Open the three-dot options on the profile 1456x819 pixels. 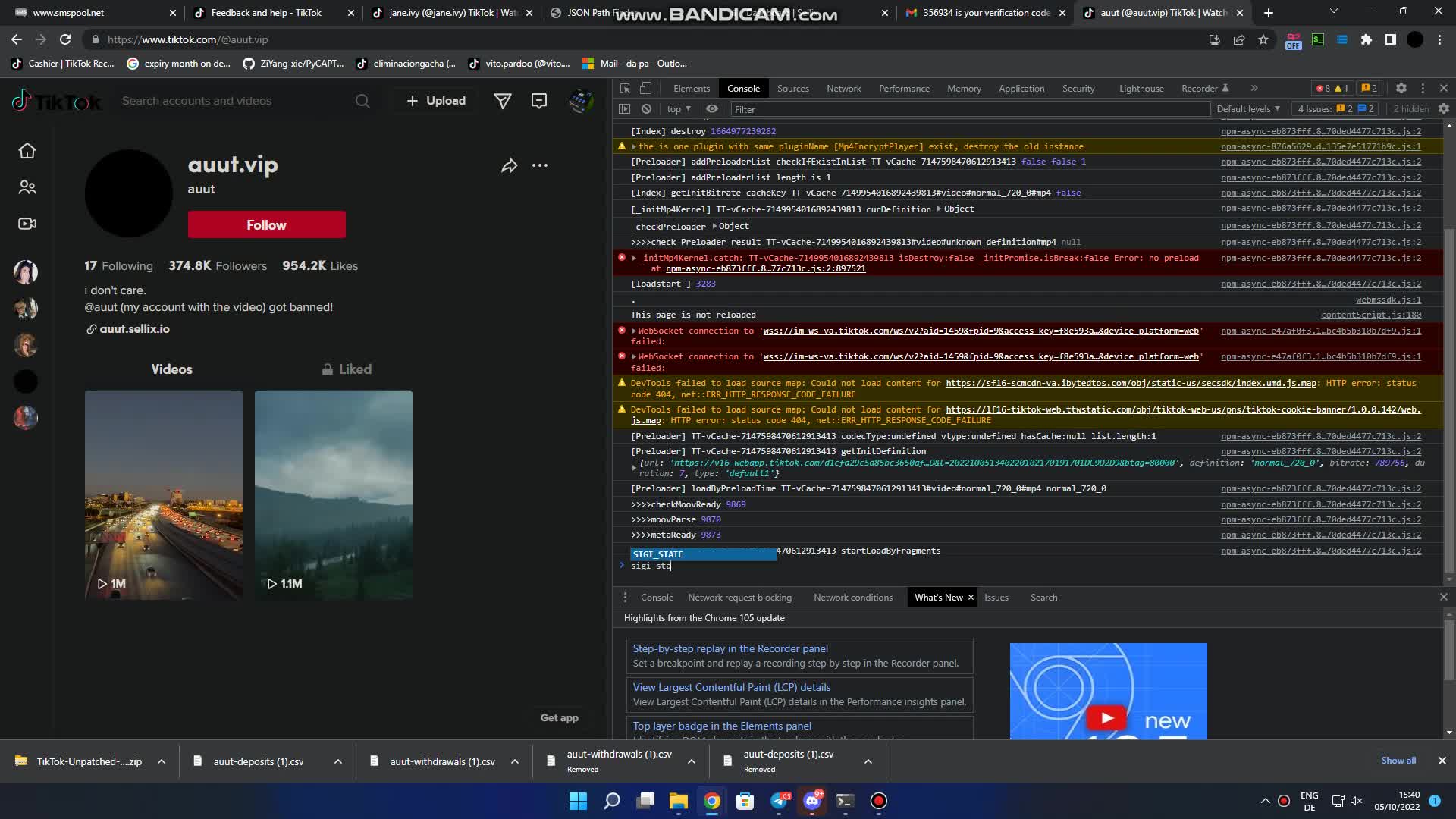[x=540, y=165]
